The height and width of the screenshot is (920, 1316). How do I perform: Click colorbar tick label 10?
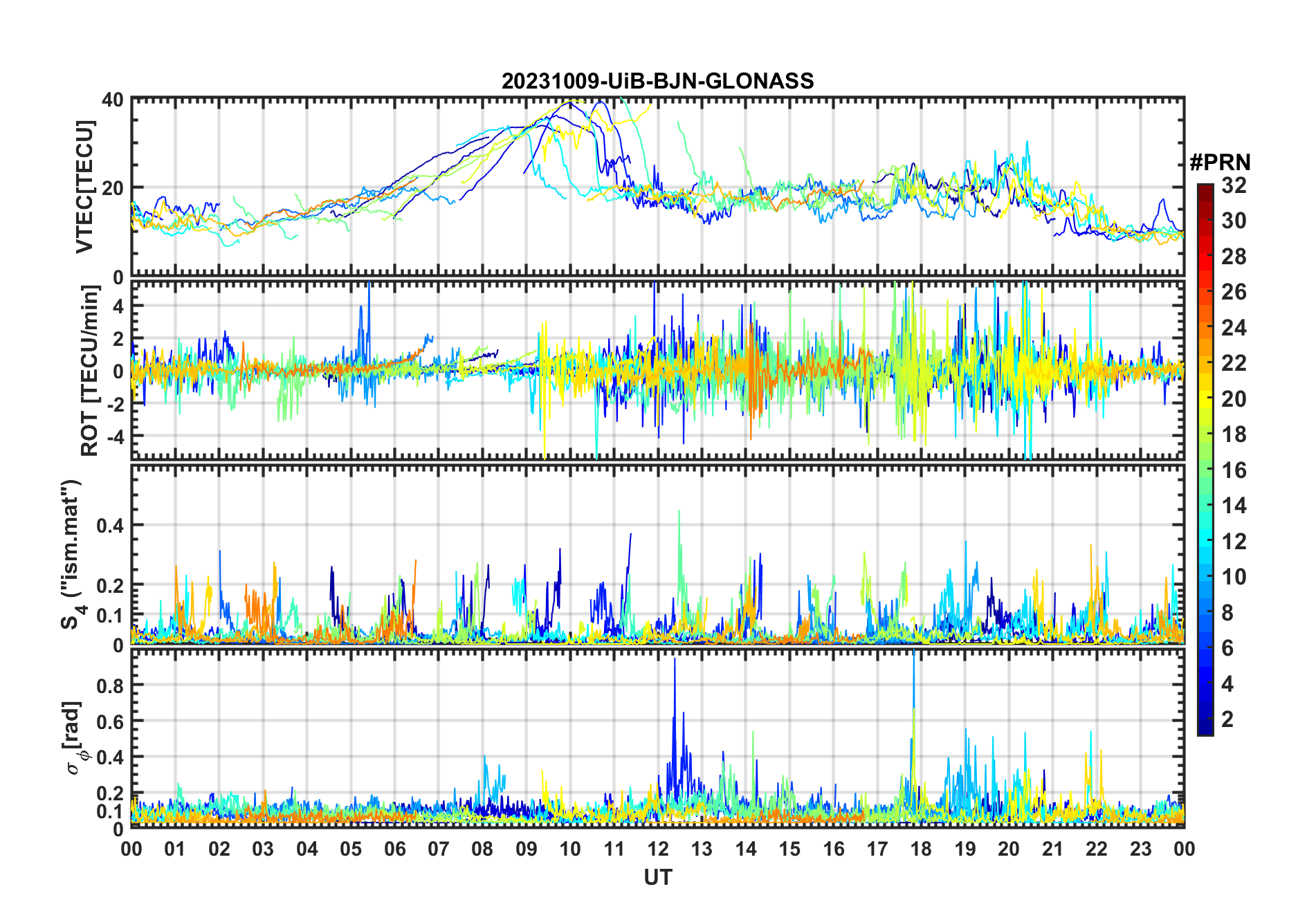(1234, 577)
